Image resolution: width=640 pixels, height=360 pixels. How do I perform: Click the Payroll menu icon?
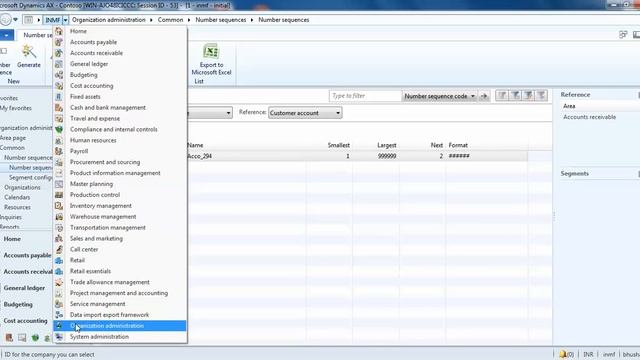click(59, 151)
